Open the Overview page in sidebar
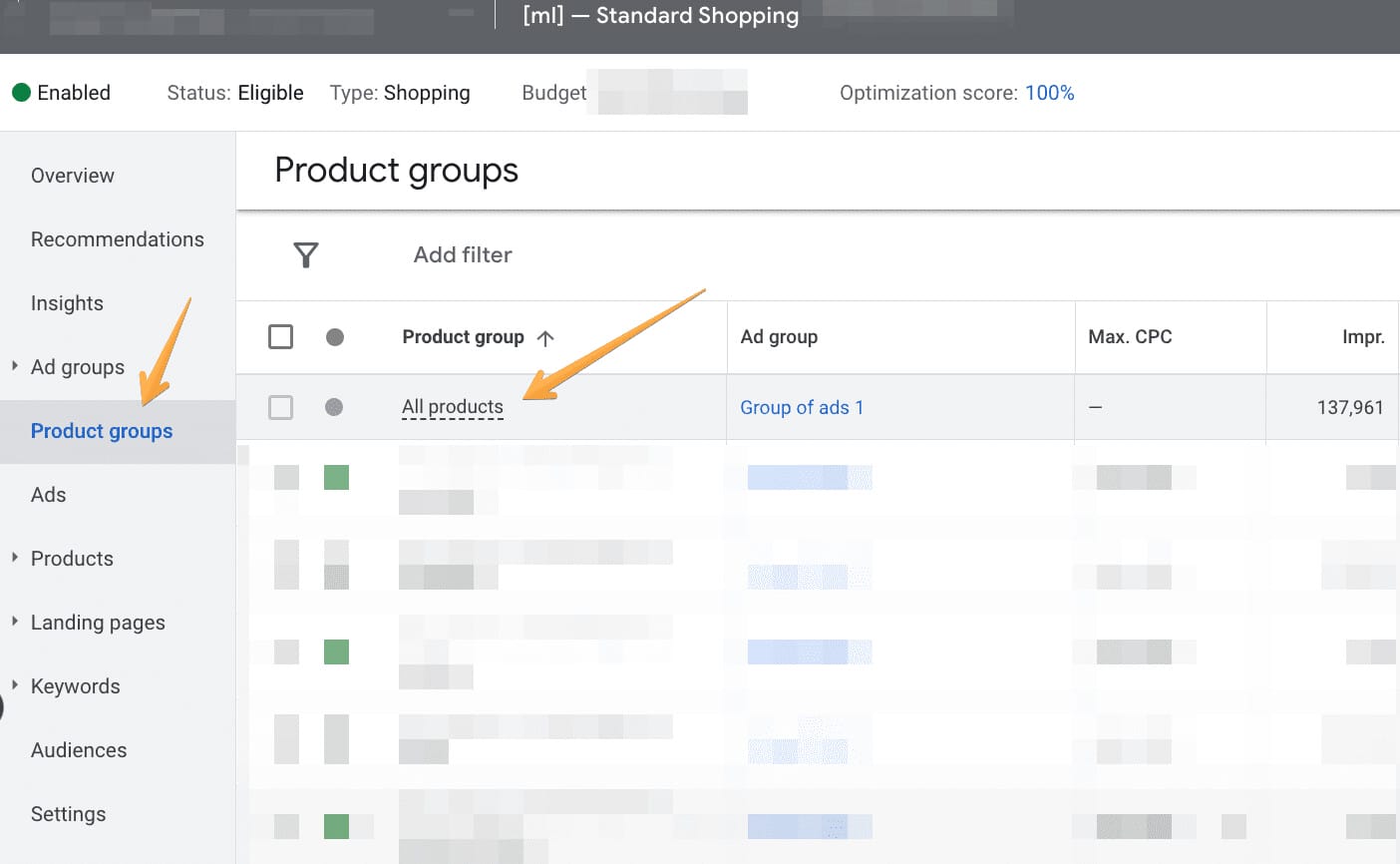The image size is (1400, 864). tap(73, 176)
